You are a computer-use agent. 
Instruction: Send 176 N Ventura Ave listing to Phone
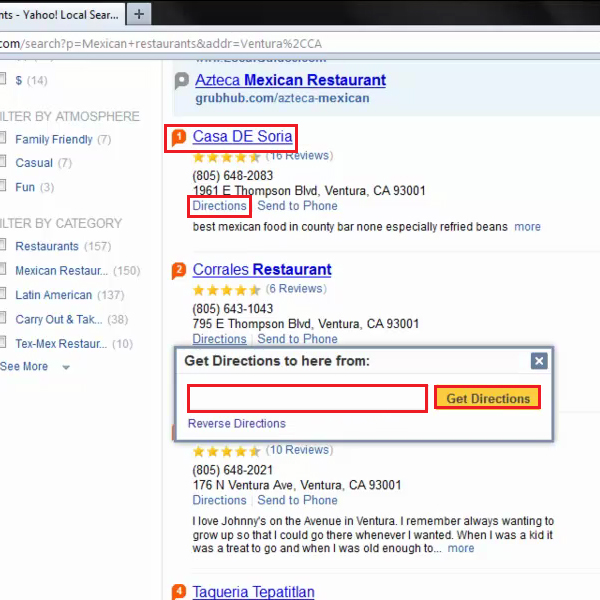[x=297, y=500]
